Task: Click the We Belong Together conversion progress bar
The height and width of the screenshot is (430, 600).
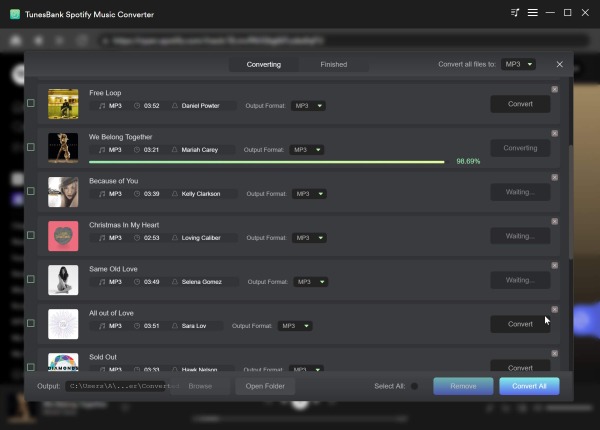Action: (x=267, y=162)
